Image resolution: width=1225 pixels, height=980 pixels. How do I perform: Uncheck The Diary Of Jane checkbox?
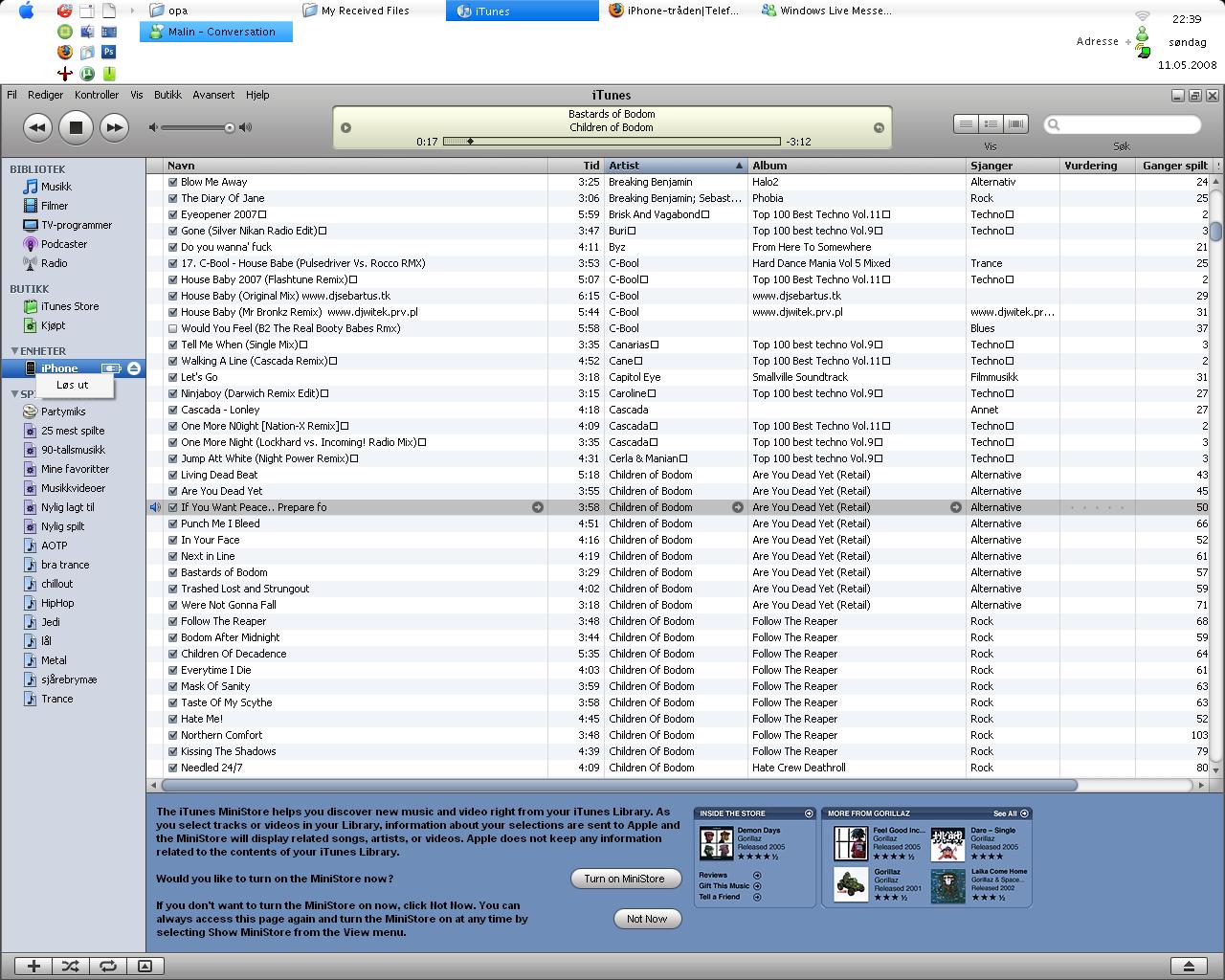pyautogui.click(x=172, y=198)
